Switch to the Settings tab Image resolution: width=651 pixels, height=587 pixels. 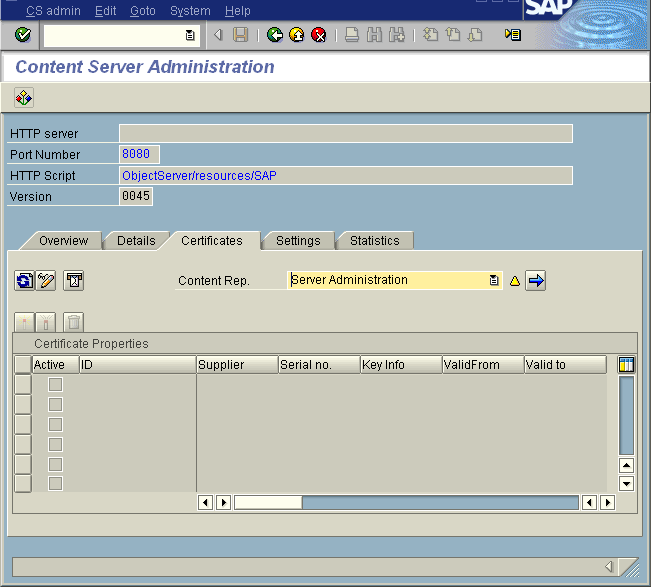[x=298, y=241]
